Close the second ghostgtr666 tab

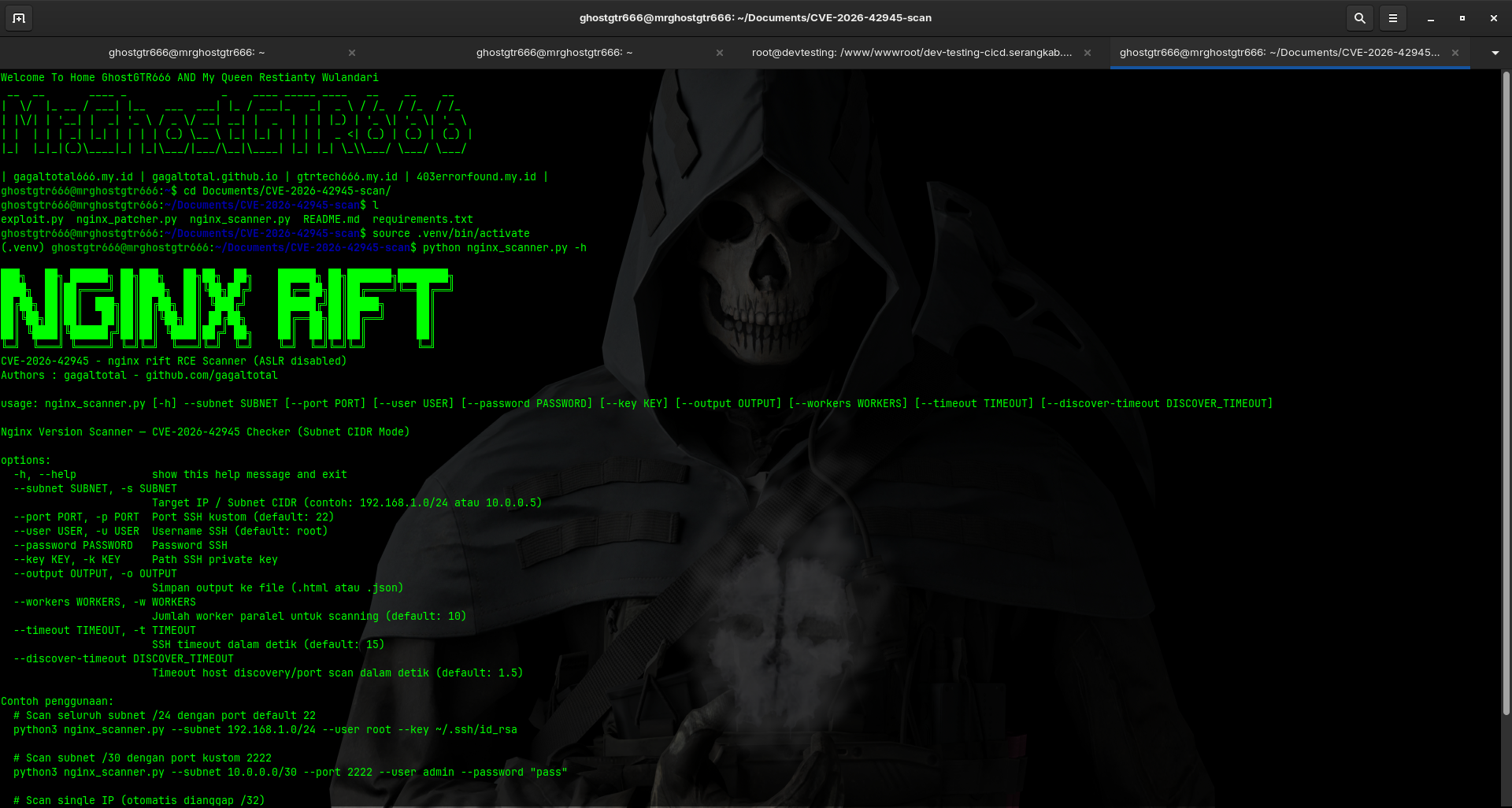pos(720,53)
